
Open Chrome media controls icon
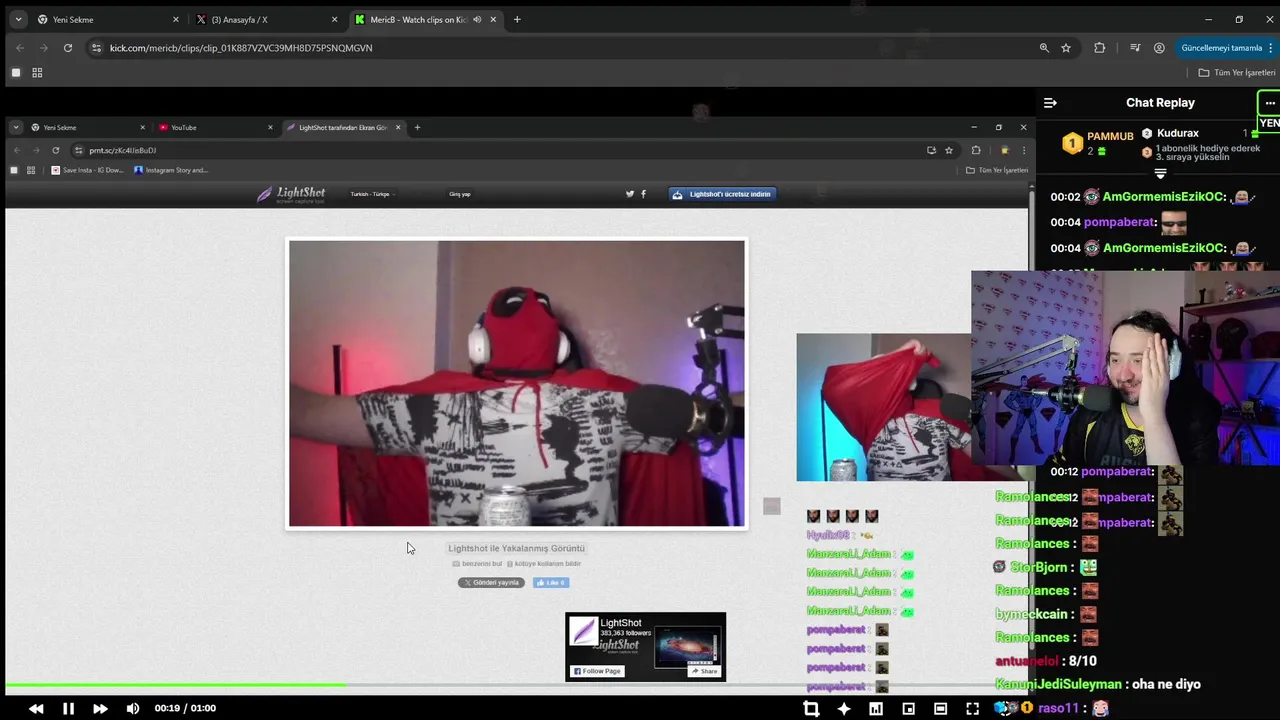pyautogui.click(x=1135, y=47)
